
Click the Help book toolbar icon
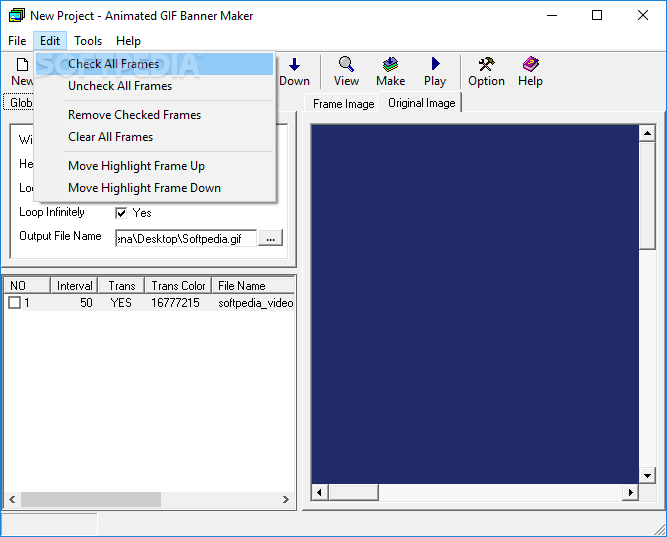pos(530,64)
